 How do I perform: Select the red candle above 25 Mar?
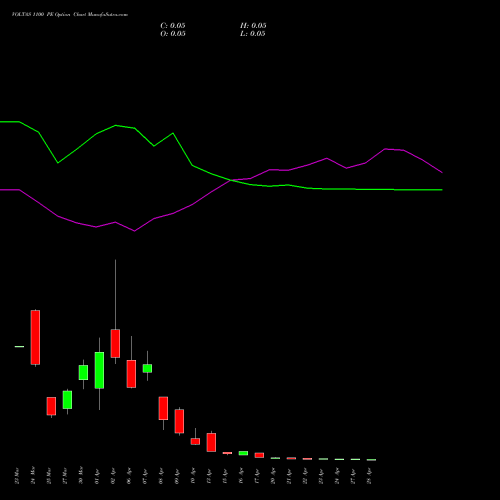(x=51, y=406)
